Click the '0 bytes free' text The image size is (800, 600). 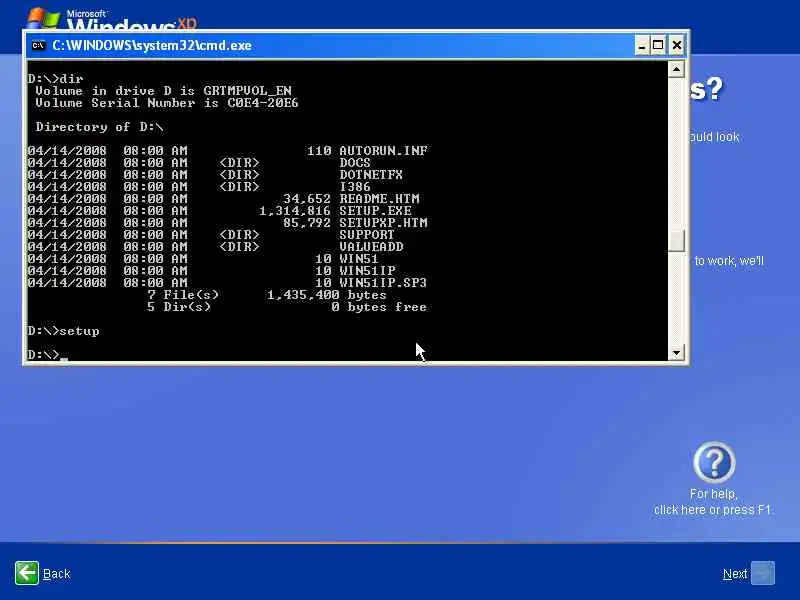(x=379, y=307)
